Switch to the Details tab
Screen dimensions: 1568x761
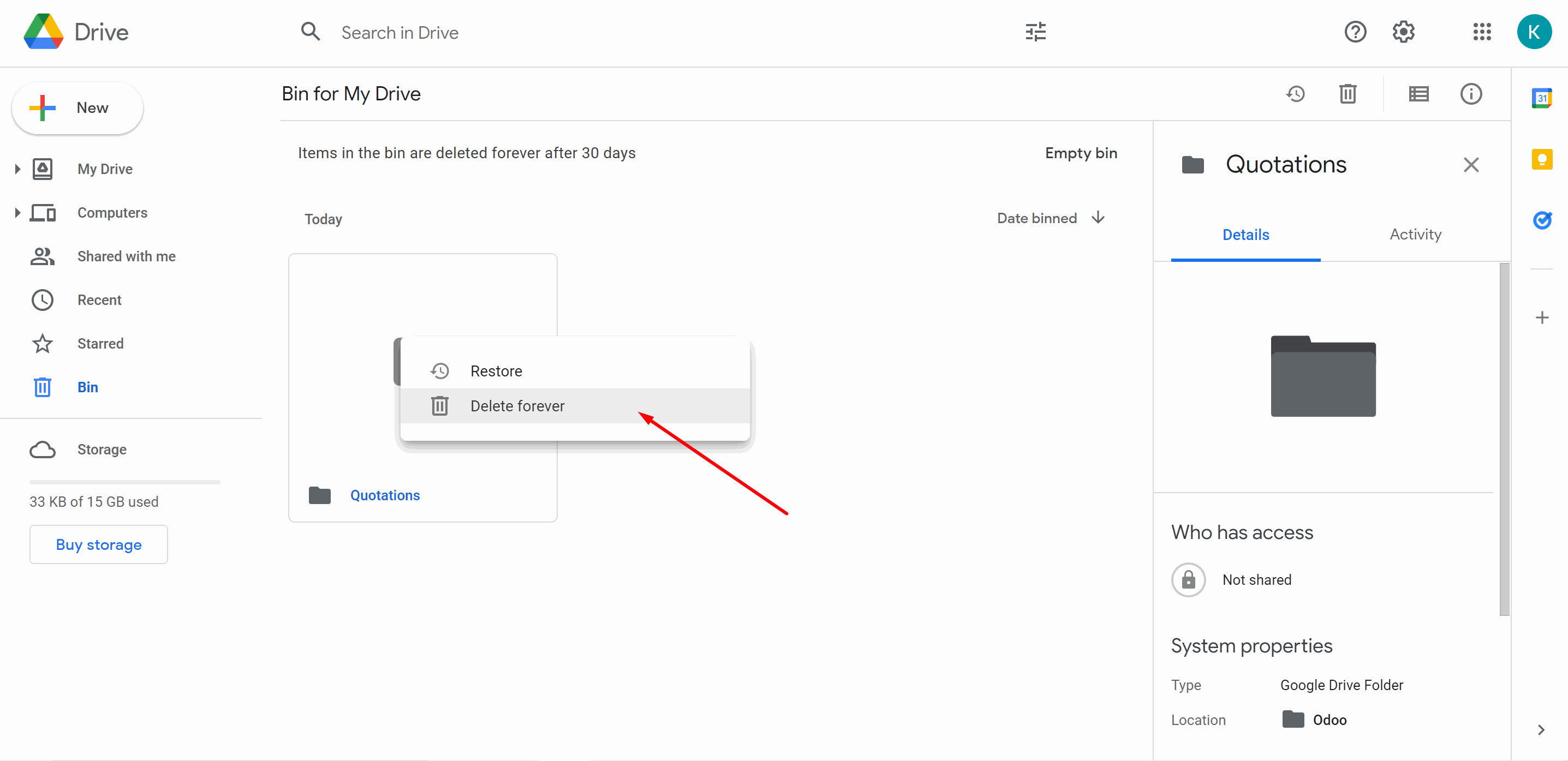pyautogui.click(x=1245, y=235)
